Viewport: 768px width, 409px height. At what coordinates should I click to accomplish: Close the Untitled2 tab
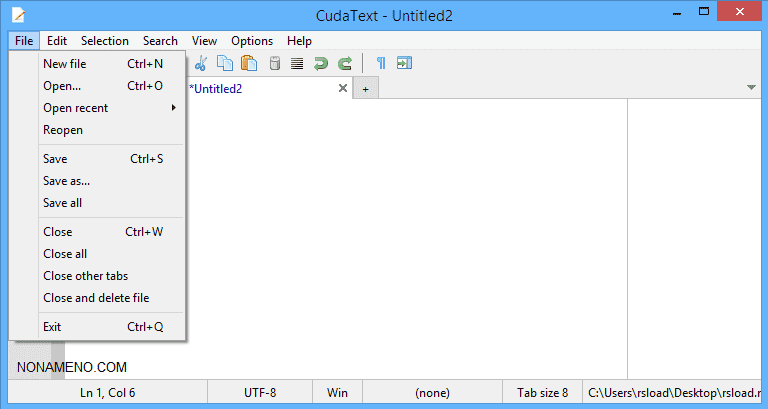pyautogui.click(x=343, y=88)
